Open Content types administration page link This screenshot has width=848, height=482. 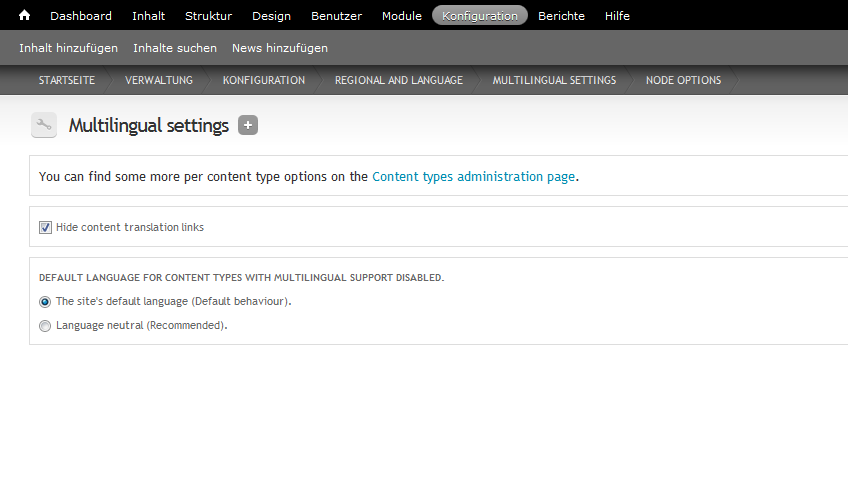(x=473, y=177)
